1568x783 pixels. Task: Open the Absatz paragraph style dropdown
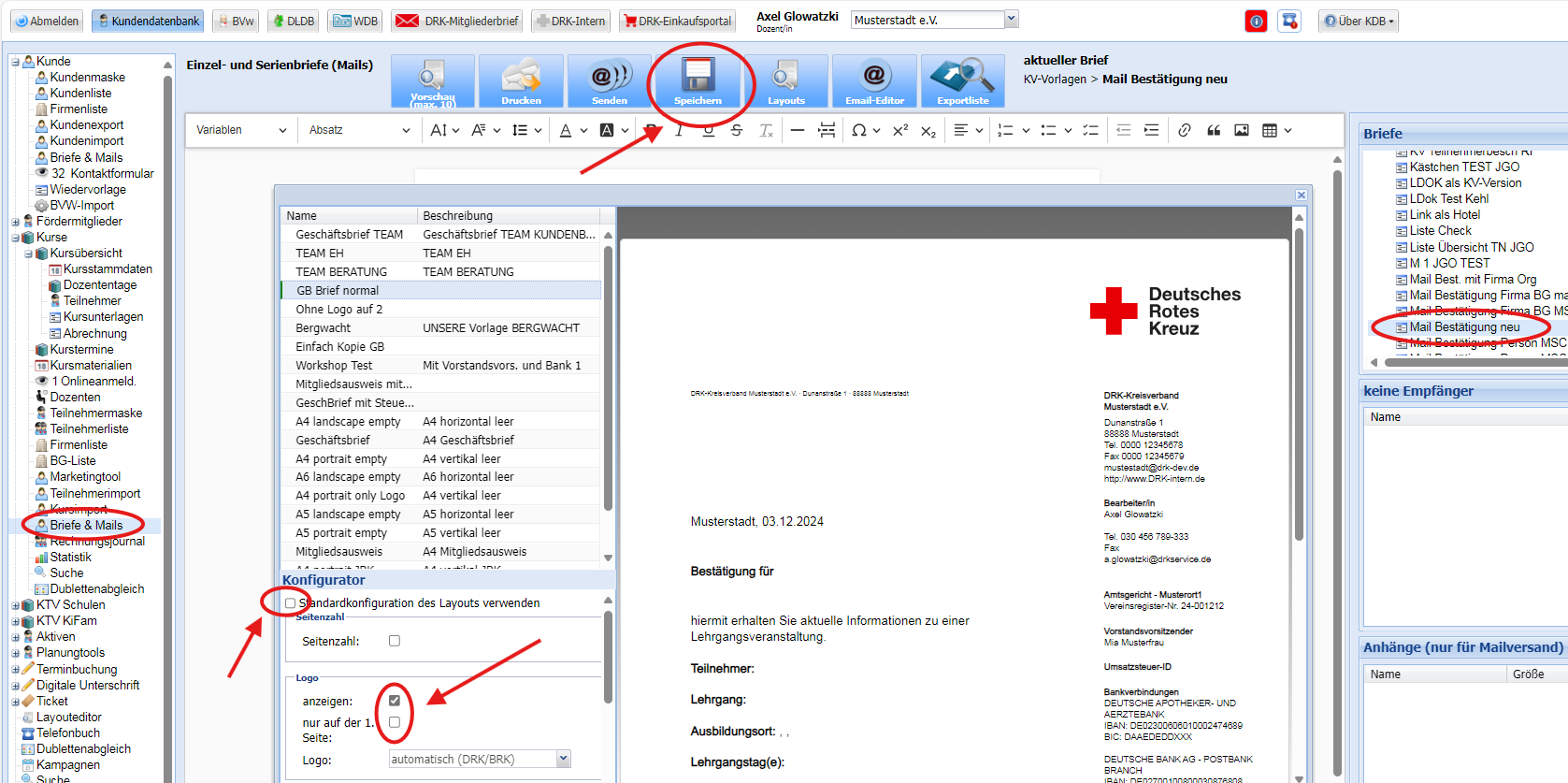[358, 131]
